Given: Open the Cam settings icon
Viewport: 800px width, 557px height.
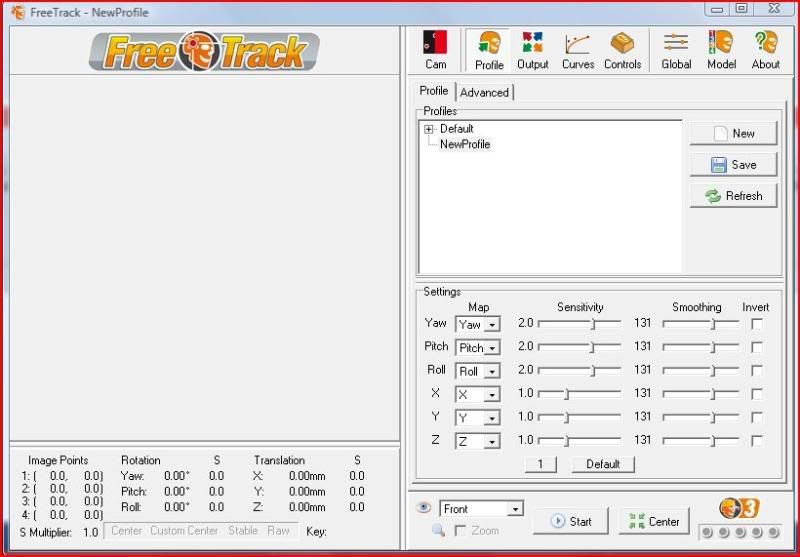Looking at the screenshot, I should point(435,50).
